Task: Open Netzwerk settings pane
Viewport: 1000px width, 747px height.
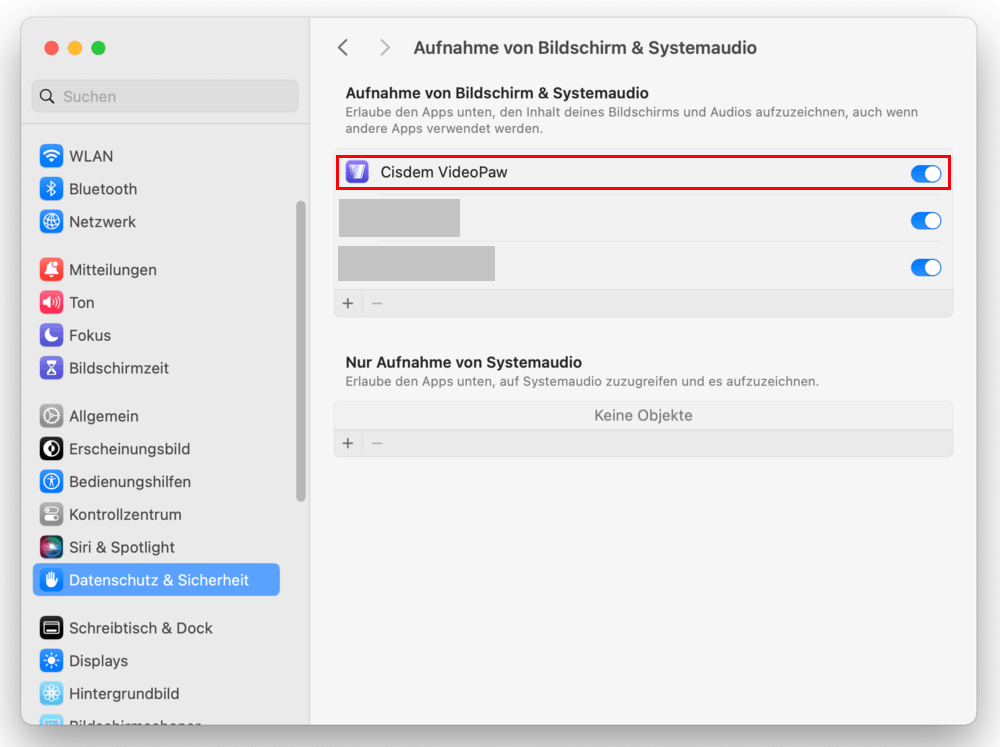Action: point(156,221)
